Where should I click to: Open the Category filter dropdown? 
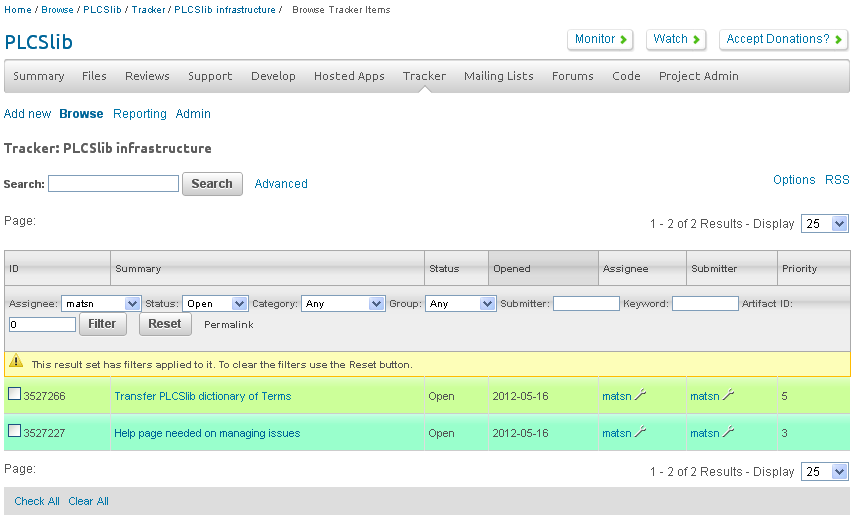pyautogui.click(x=343, y=303)
